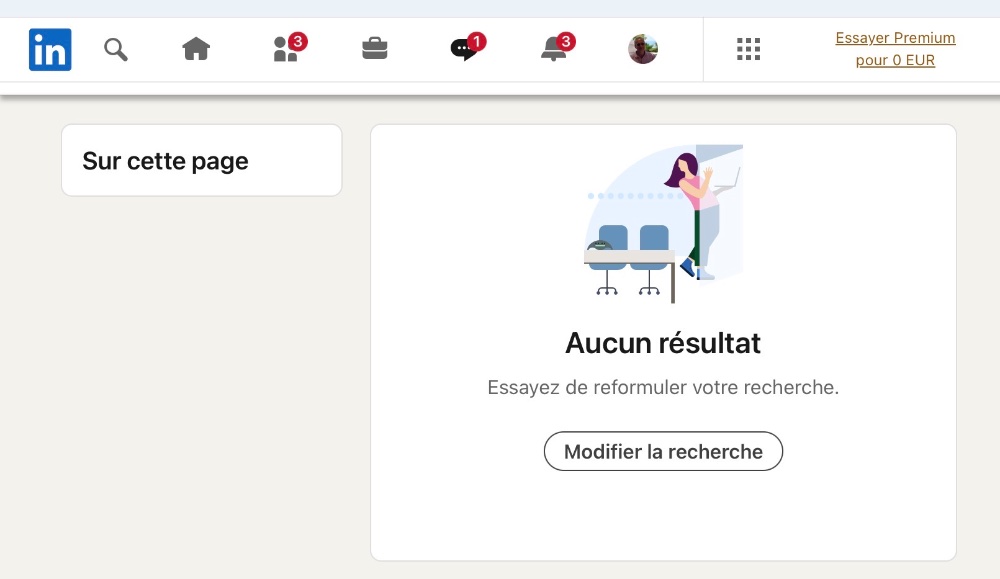
Task: Click the LinkedIn logo
Action: click(50, 49)
